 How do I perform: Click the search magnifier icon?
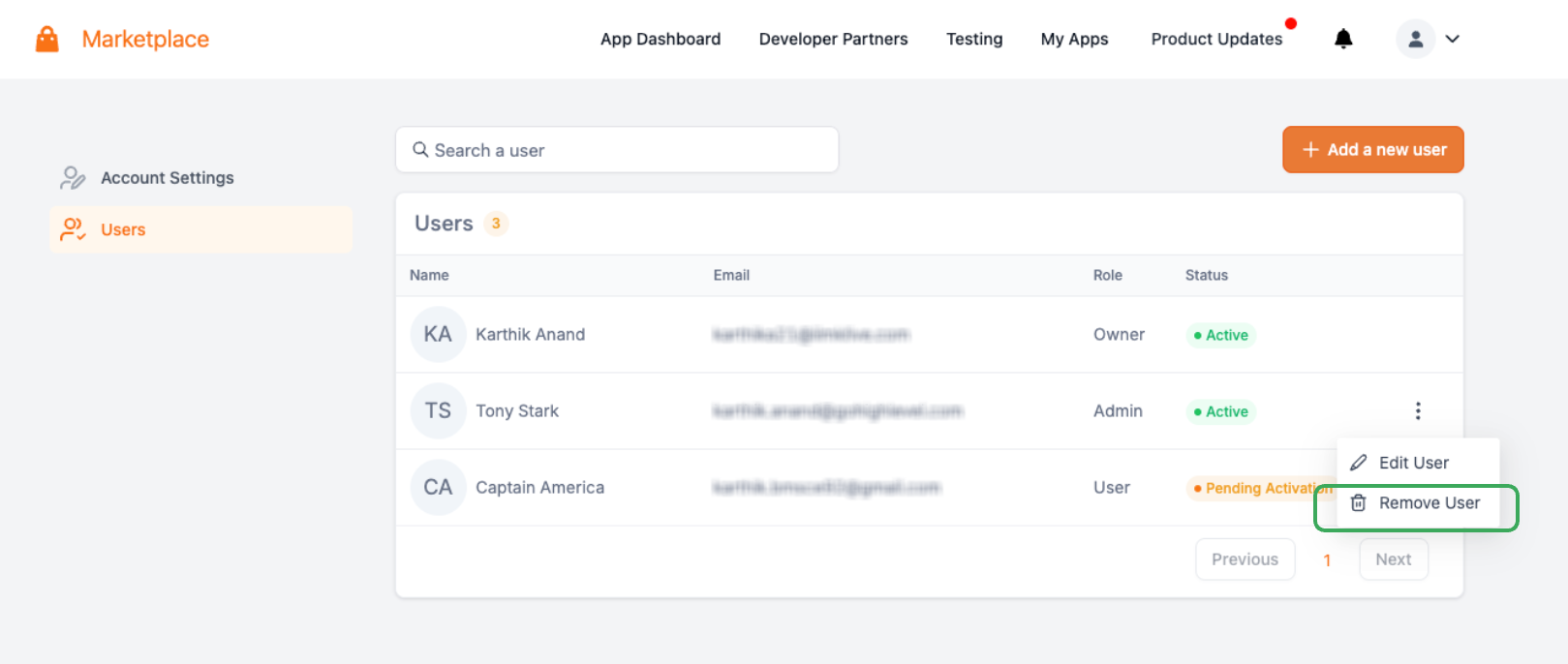coord(420,150)
